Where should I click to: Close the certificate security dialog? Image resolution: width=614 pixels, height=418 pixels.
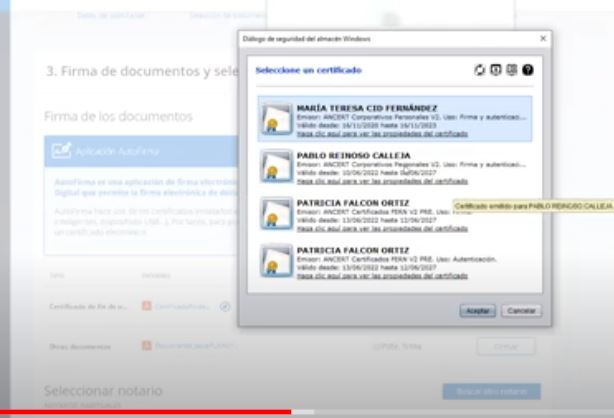[543, 38]
